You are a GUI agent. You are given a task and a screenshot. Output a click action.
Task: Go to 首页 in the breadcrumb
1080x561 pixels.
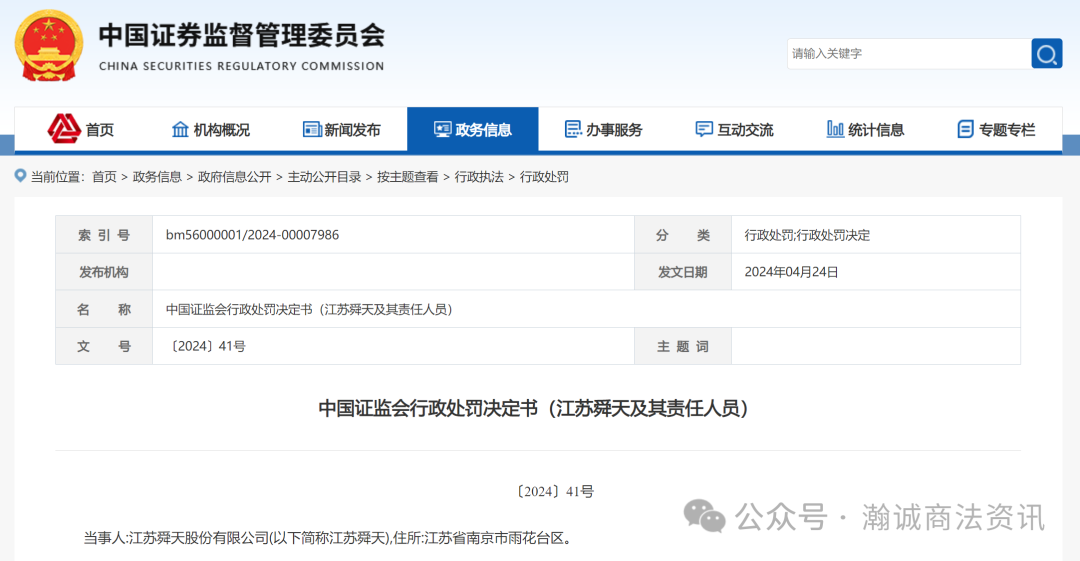(x=105, y=177)
